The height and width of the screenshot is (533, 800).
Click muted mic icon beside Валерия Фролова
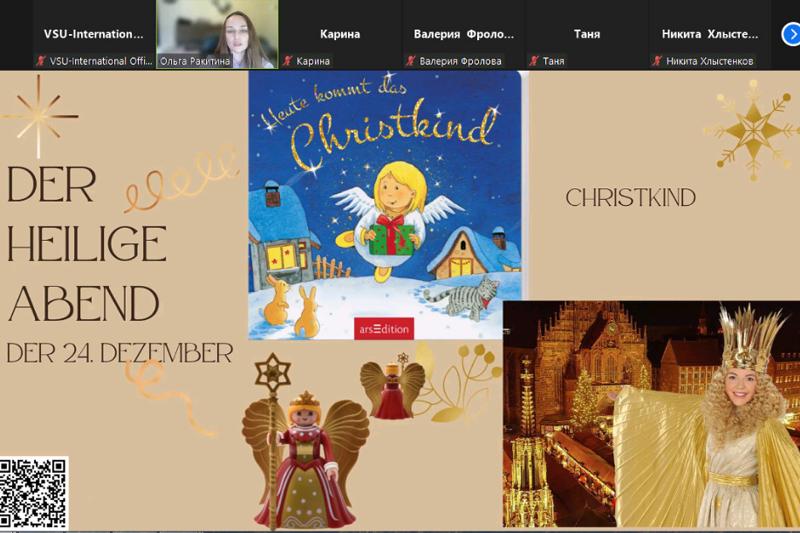pos(411,61)
